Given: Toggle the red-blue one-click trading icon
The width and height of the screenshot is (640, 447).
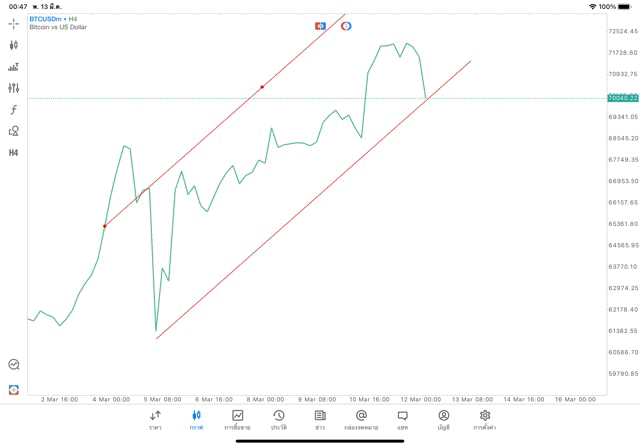Looking at the screenshot, I should 321,26.
